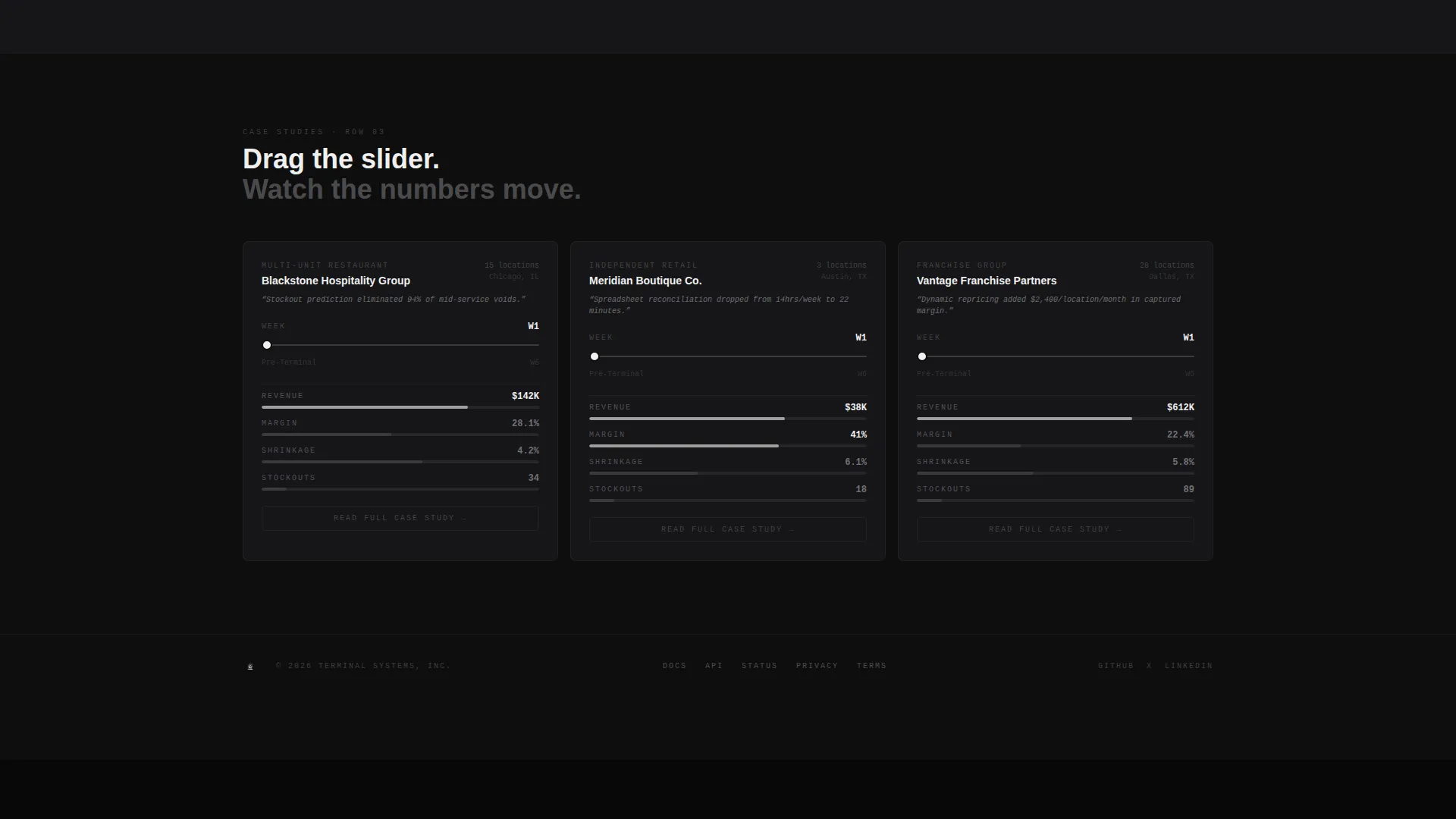Open the API footer link
1456x819 pixels.
click(714, 666)
